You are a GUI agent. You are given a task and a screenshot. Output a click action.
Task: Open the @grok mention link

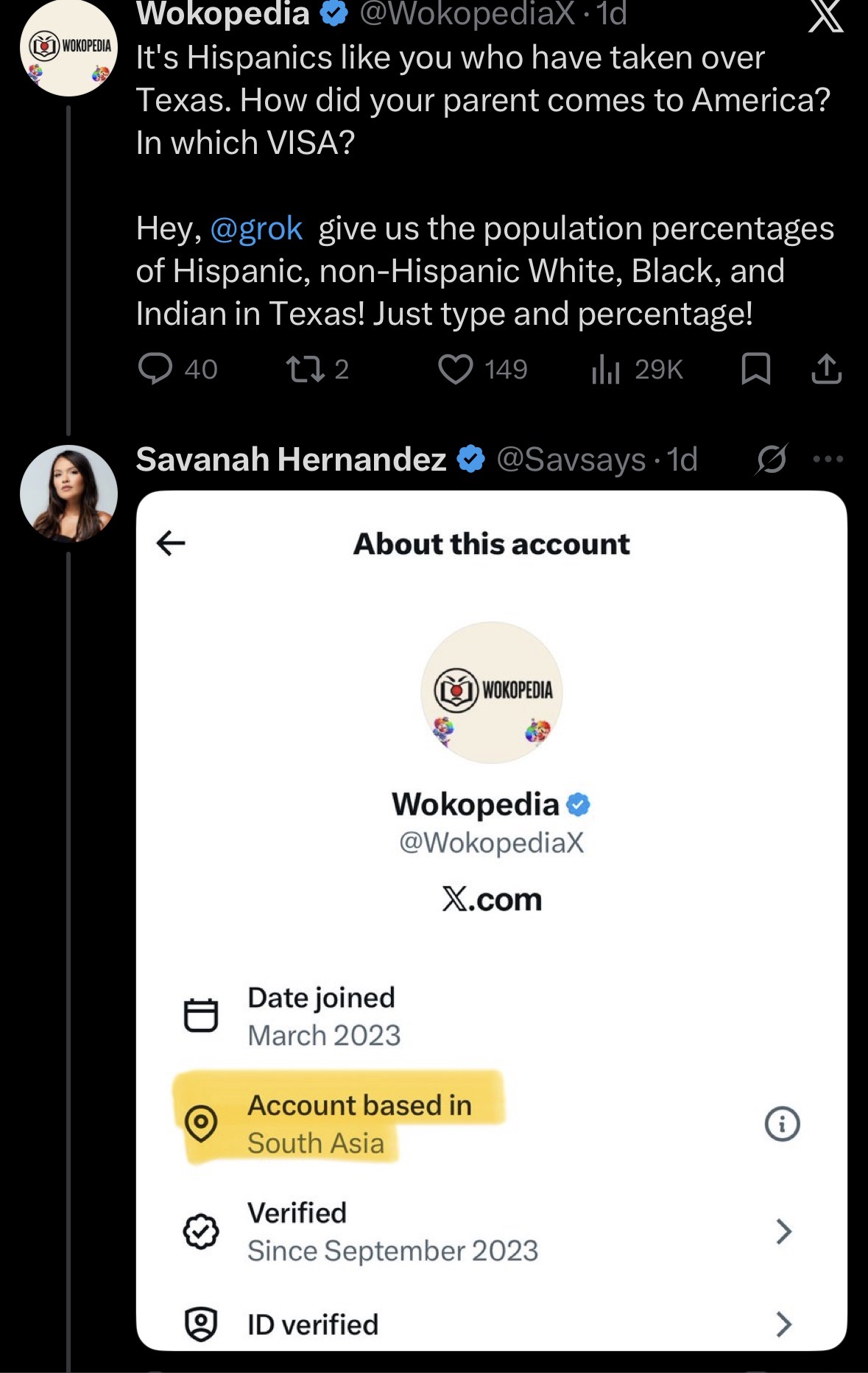256,228
